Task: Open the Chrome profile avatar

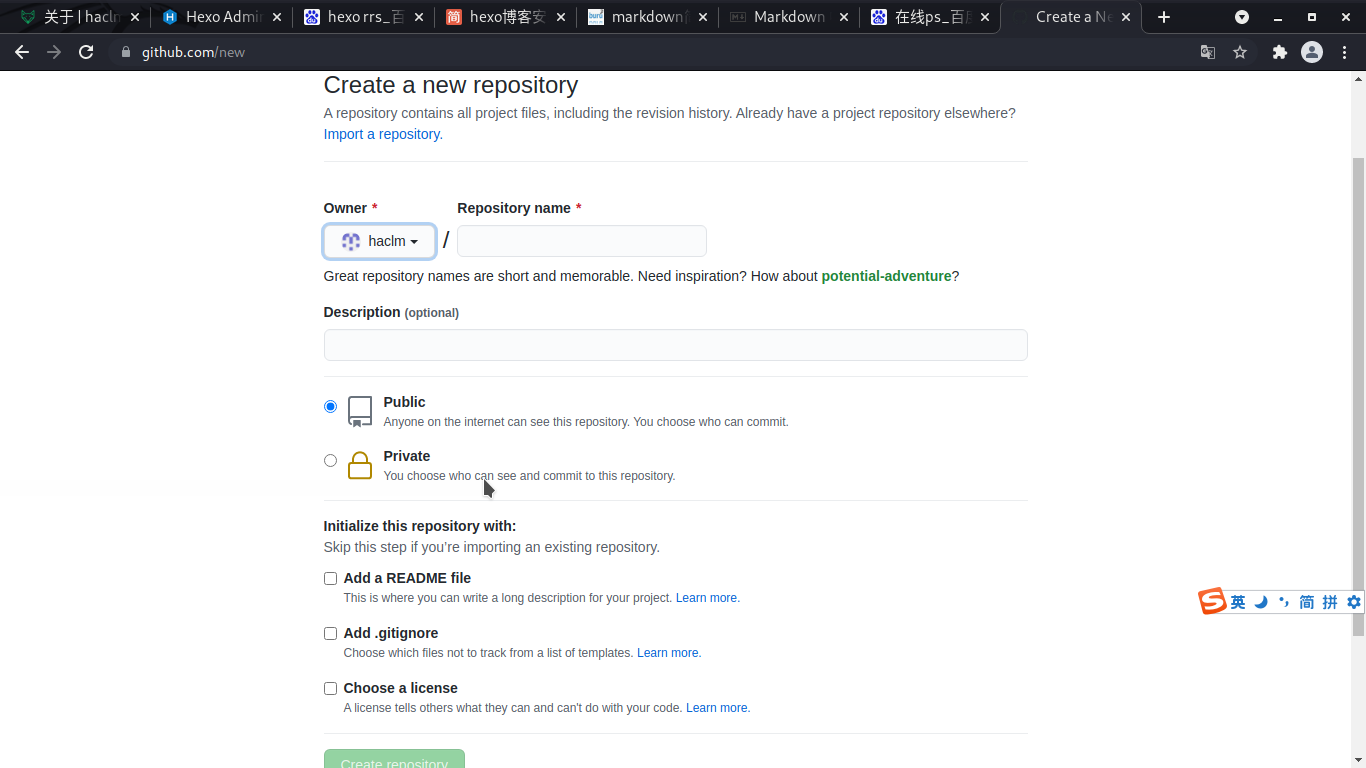Action: click(1311, 52)
